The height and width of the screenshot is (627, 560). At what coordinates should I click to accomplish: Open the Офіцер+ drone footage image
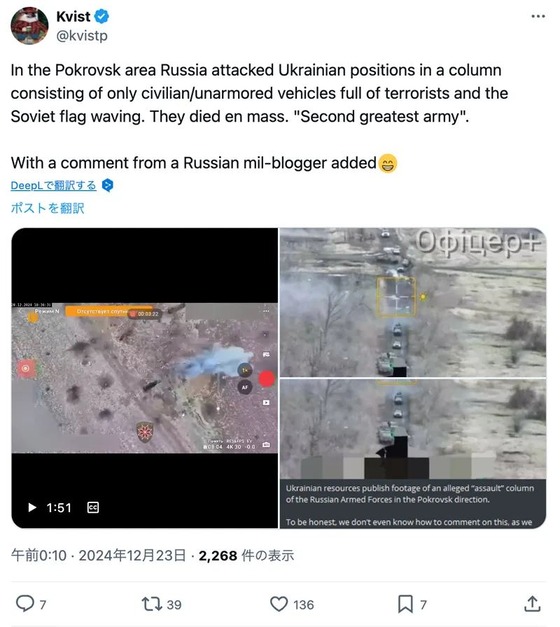[413, 302]
